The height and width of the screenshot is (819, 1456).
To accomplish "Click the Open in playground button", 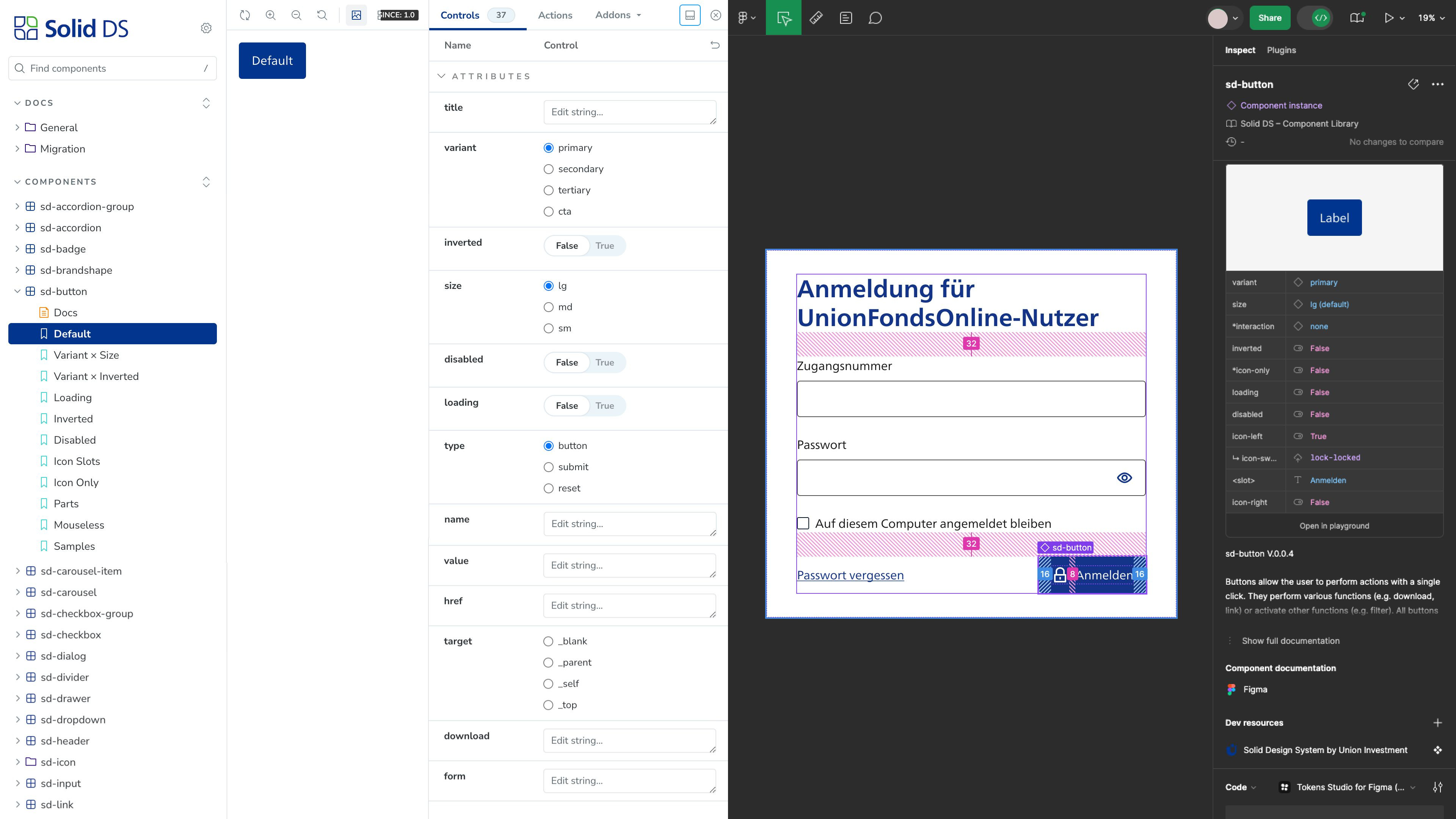I will click(x=1334, y=526).
